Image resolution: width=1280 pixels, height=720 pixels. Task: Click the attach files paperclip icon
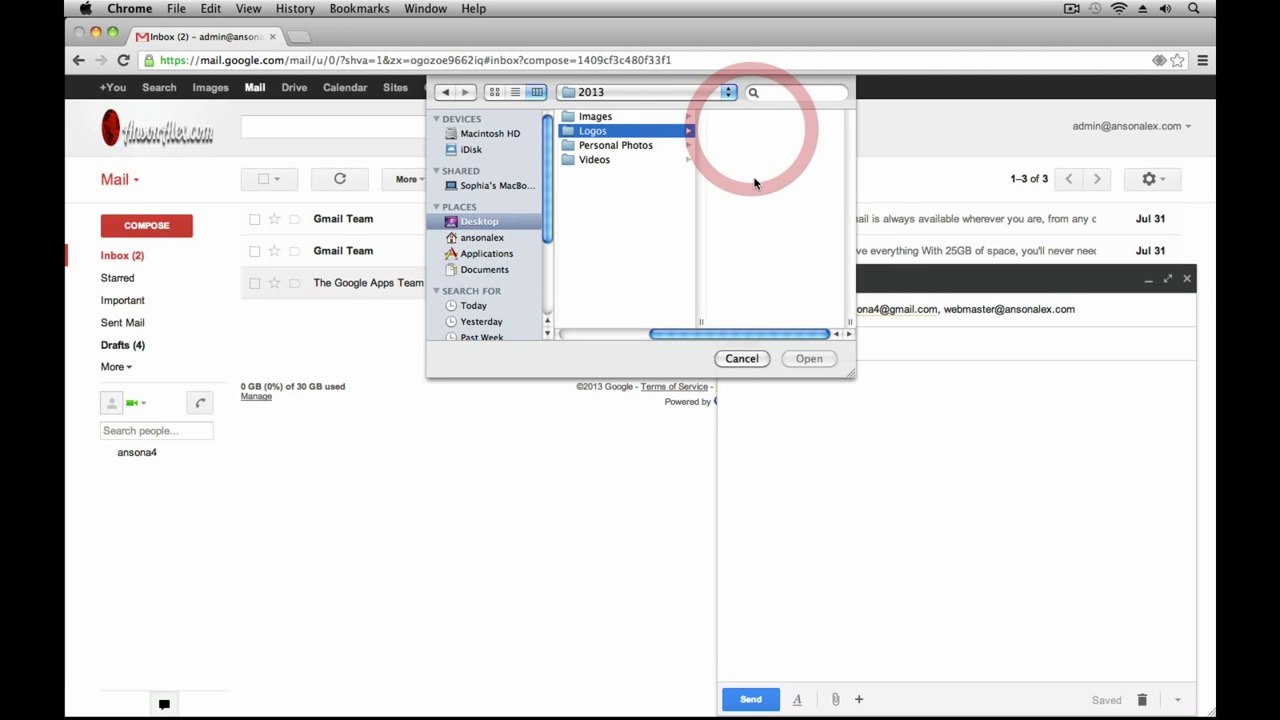point(835,700)
